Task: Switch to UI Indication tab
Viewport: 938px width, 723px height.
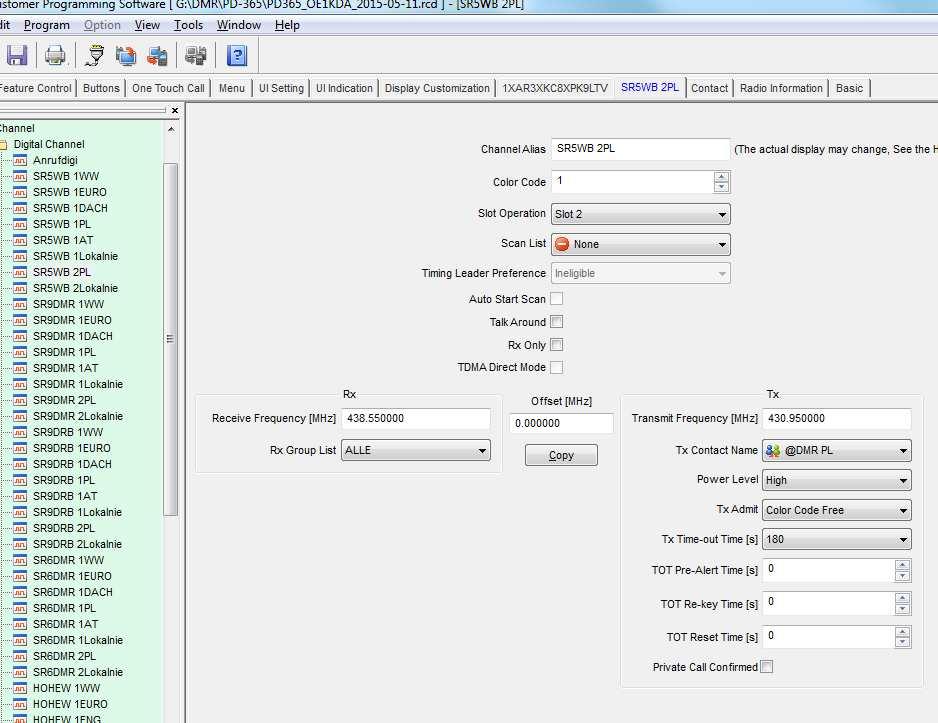Action: 345,88
